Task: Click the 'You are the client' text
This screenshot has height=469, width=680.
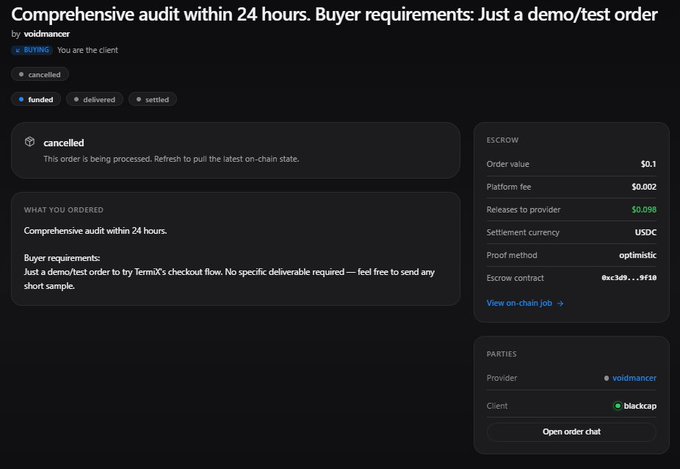Action: tap(88, 50)
